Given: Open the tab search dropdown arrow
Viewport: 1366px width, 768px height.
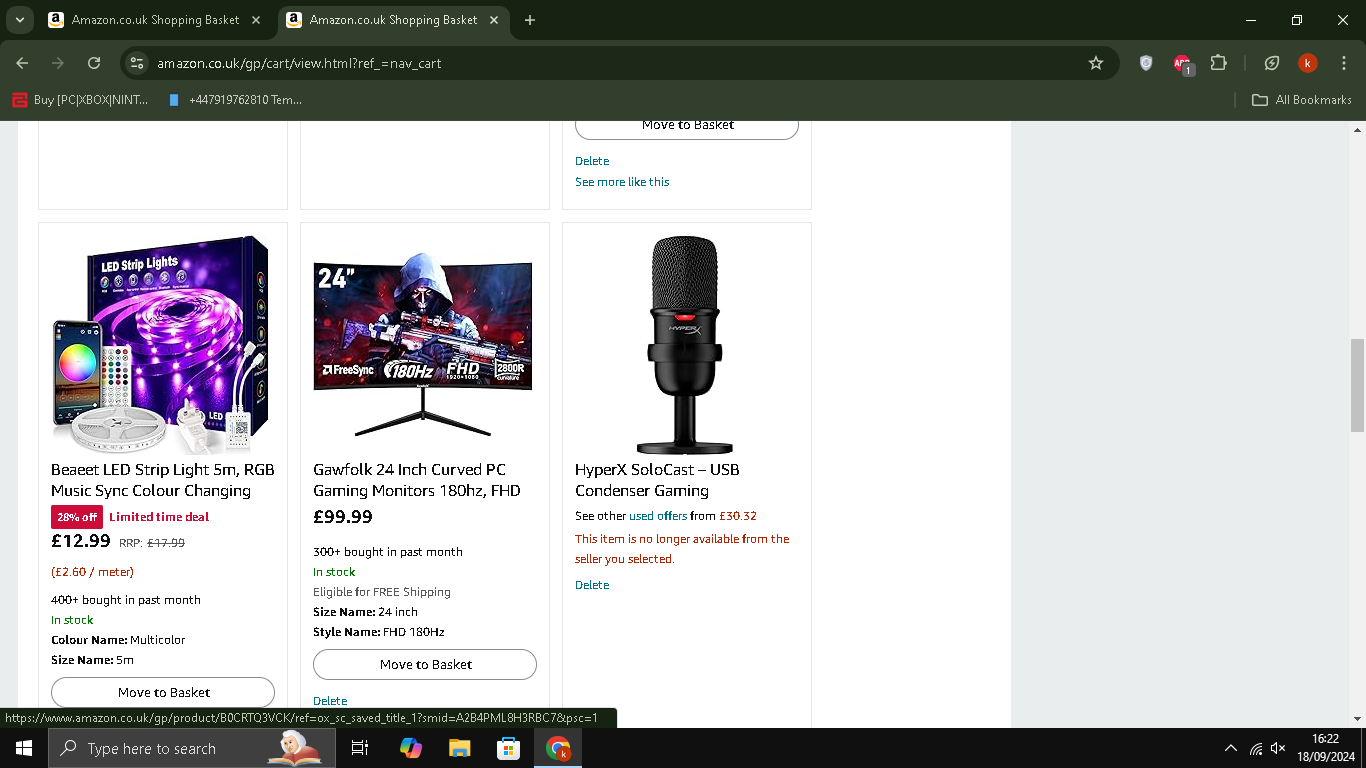Looking at the screenshot, I should [19, 20].
